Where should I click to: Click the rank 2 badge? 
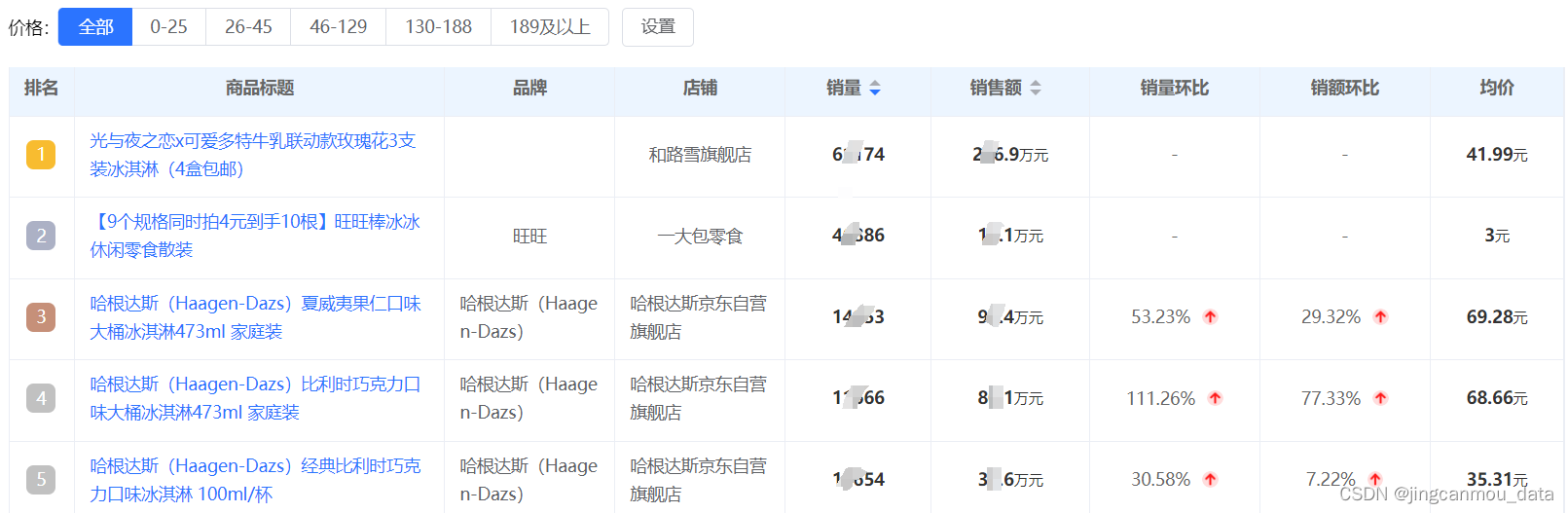tap(41, 236)
